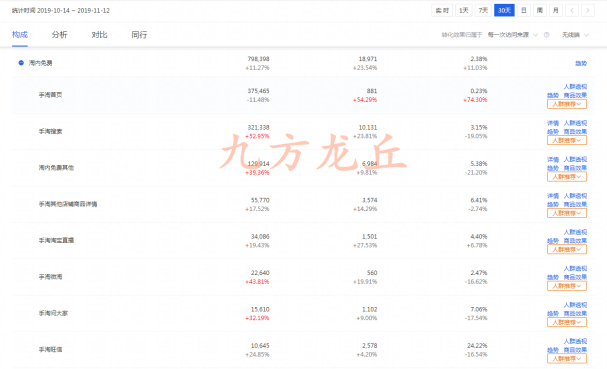Open 趋势 for 手淘微淘 row
The image size is (607, 369).
tap(553, 277)
